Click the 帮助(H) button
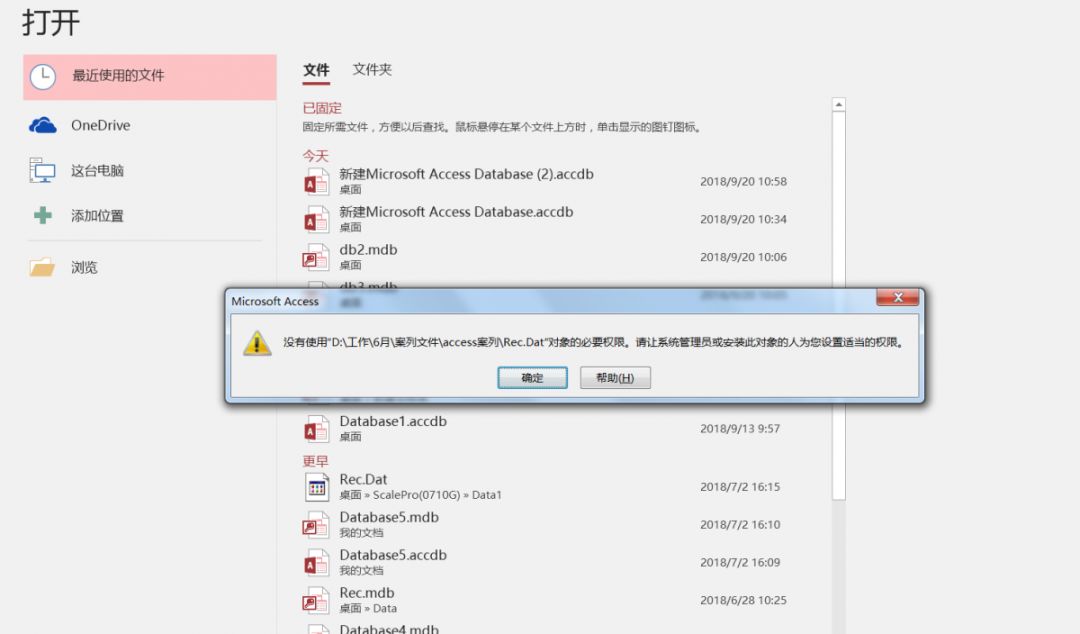The height and width of the screenshot is (634, 1080). coord(615,378)
